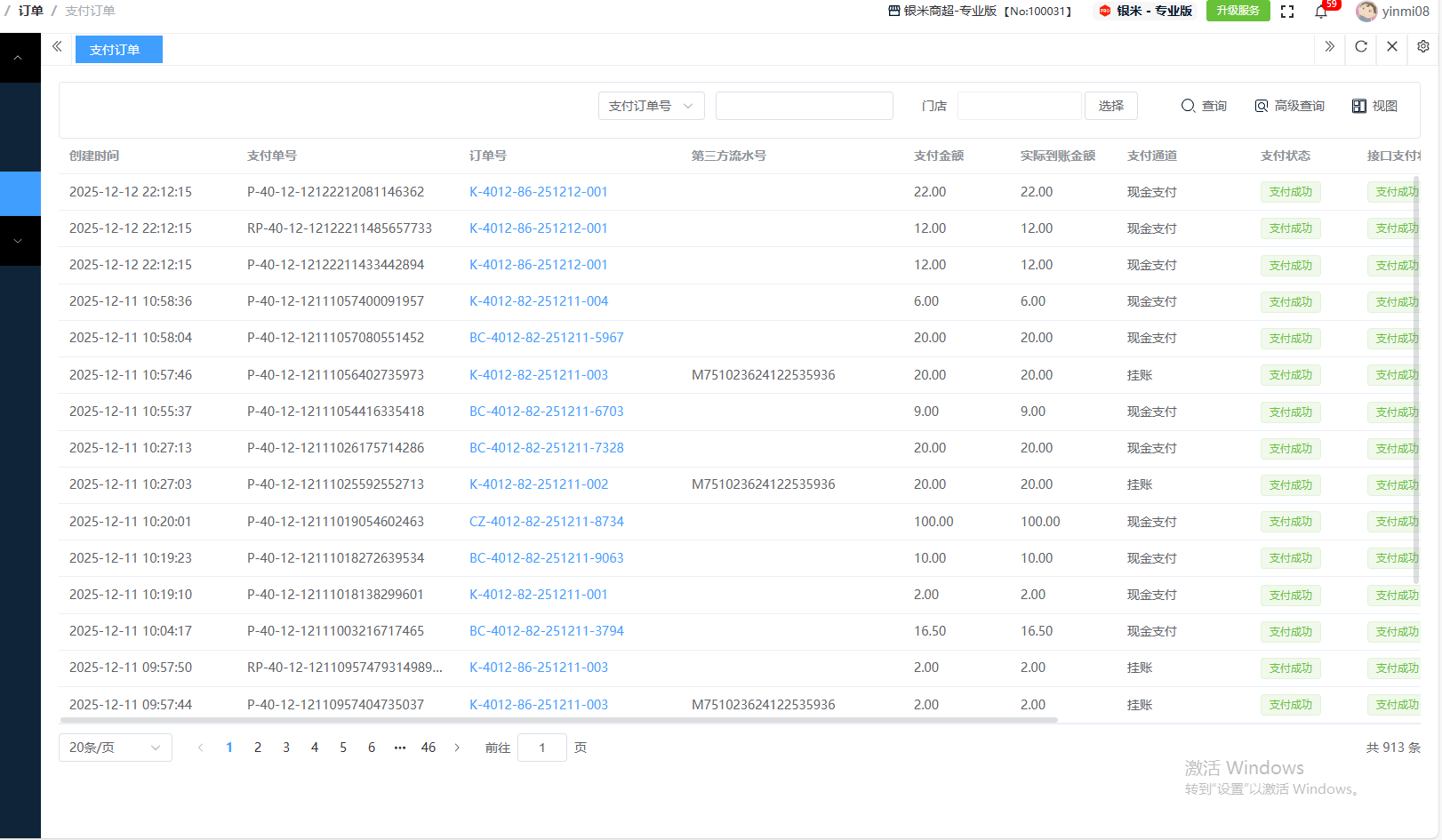Click the 订单 breadcrumb item
1442x840 pixels.
[x=30, y=11]
